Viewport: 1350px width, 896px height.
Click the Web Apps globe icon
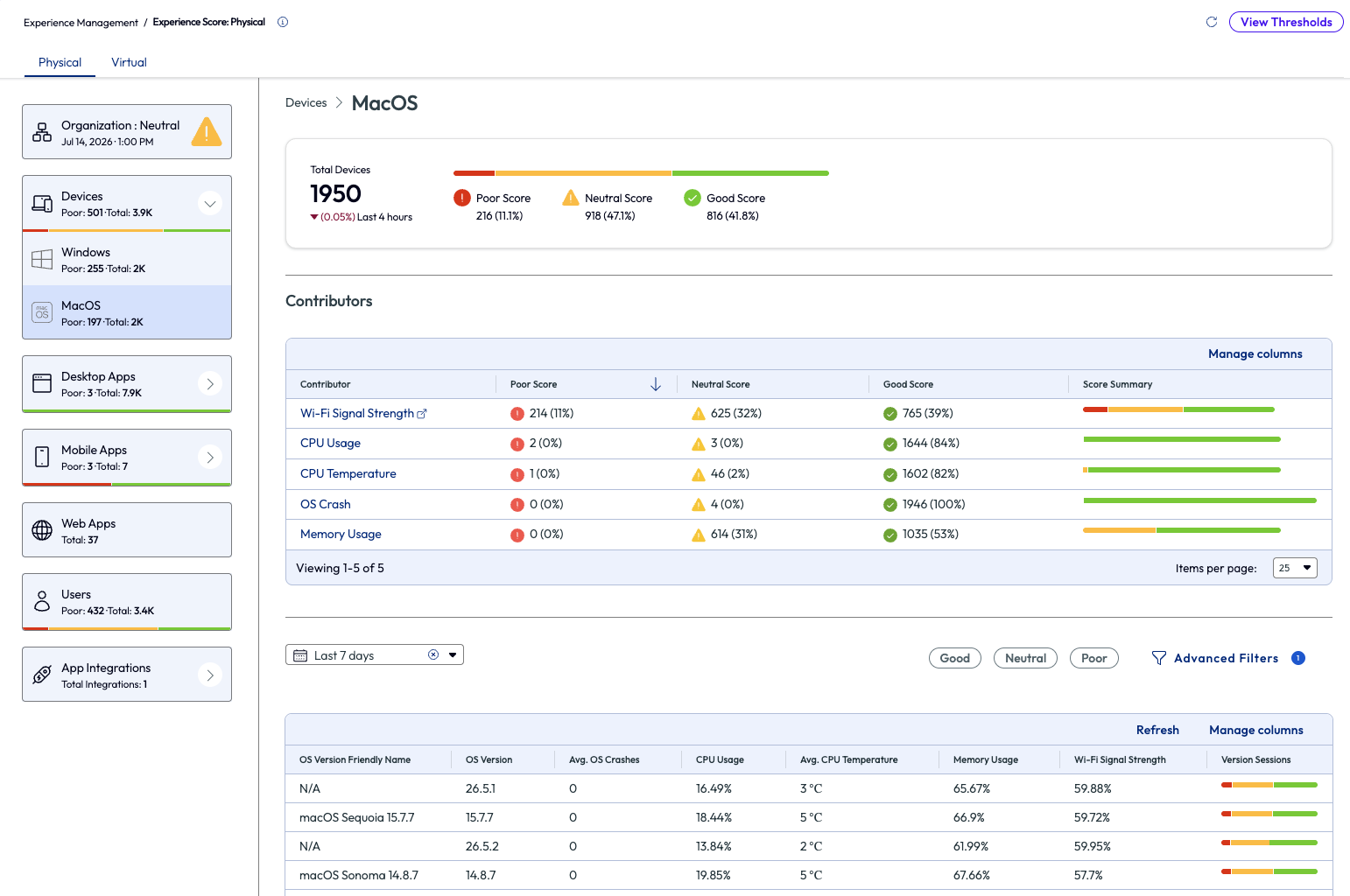[42, 530]
